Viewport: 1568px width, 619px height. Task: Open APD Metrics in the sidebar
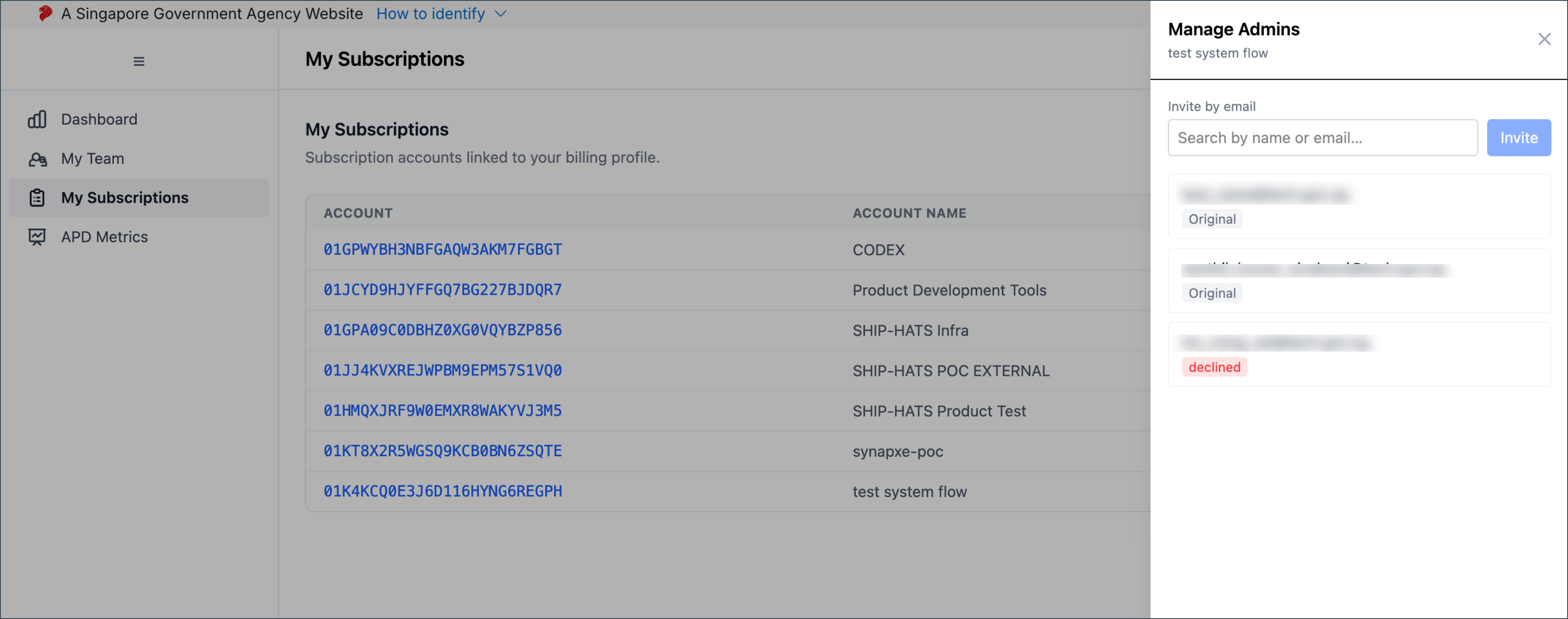pos(104,237)
